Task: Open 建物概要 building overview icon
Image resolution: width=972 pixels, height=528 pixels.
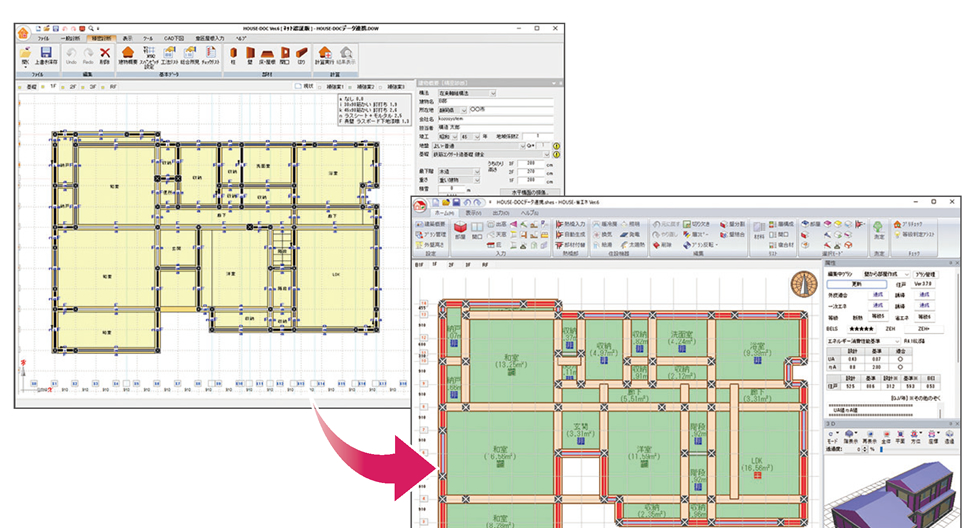Action: point(129,57)
